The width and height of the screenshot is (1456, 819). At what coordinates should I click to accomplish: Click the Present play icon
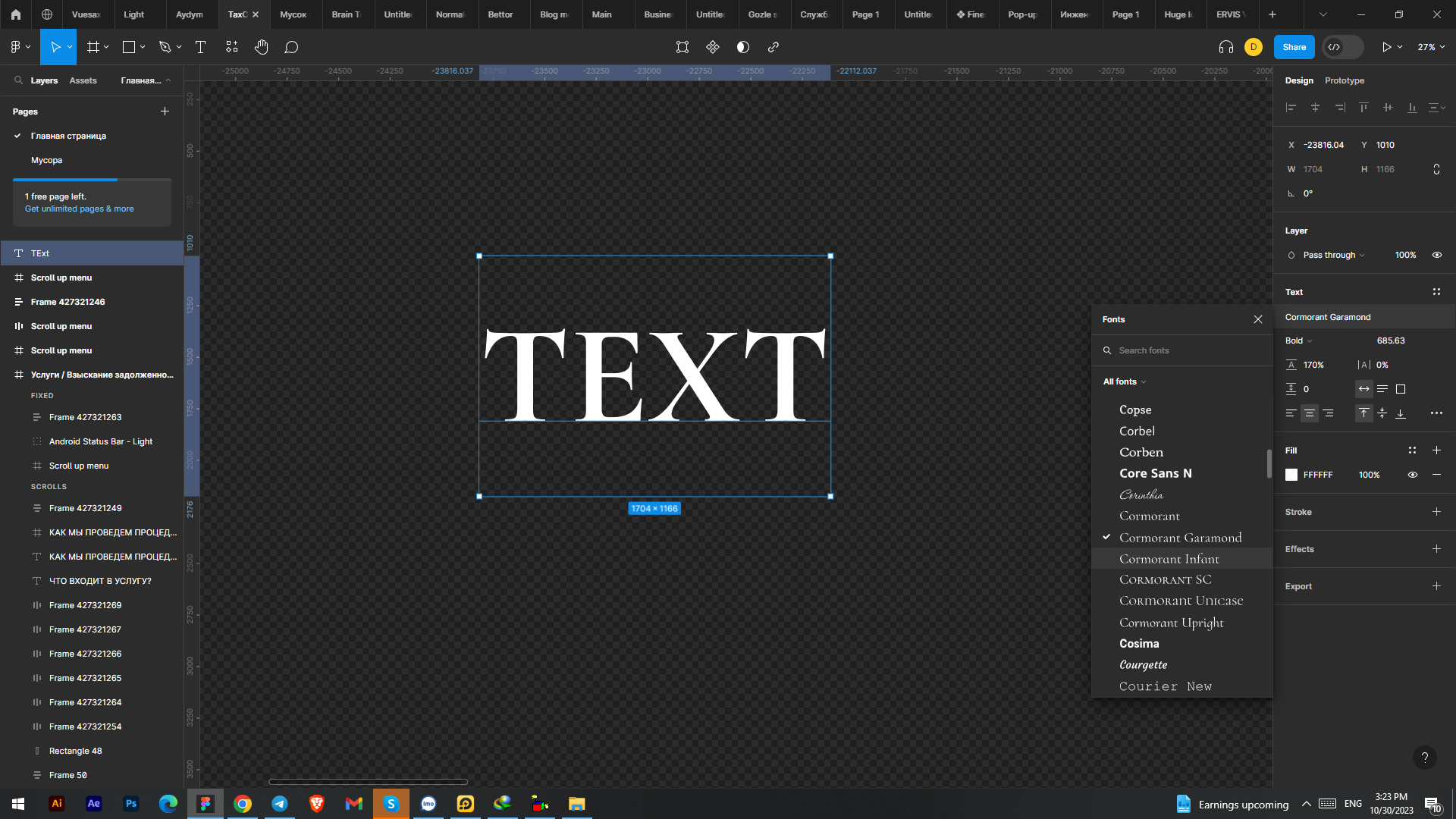pos(1386,47)
